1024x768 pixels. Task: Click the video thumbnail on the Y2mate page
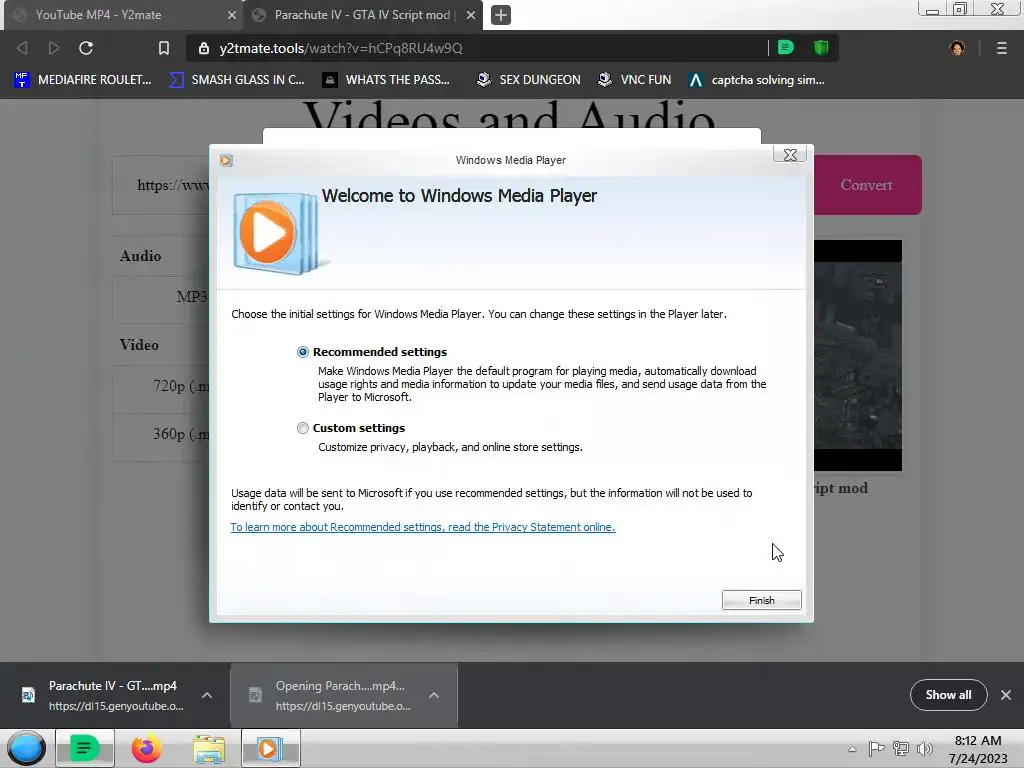point(857,355)
